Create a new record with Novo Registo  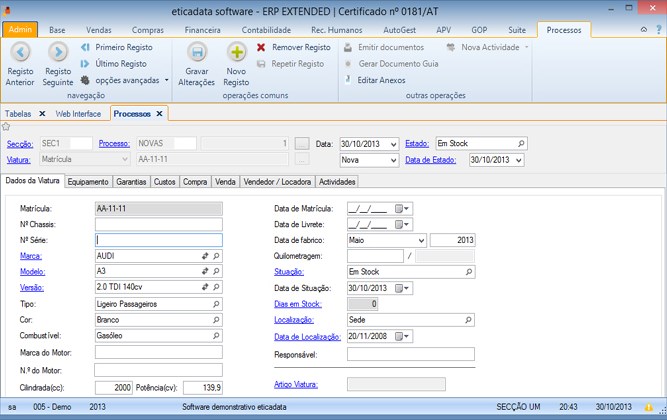click(237, 52)
